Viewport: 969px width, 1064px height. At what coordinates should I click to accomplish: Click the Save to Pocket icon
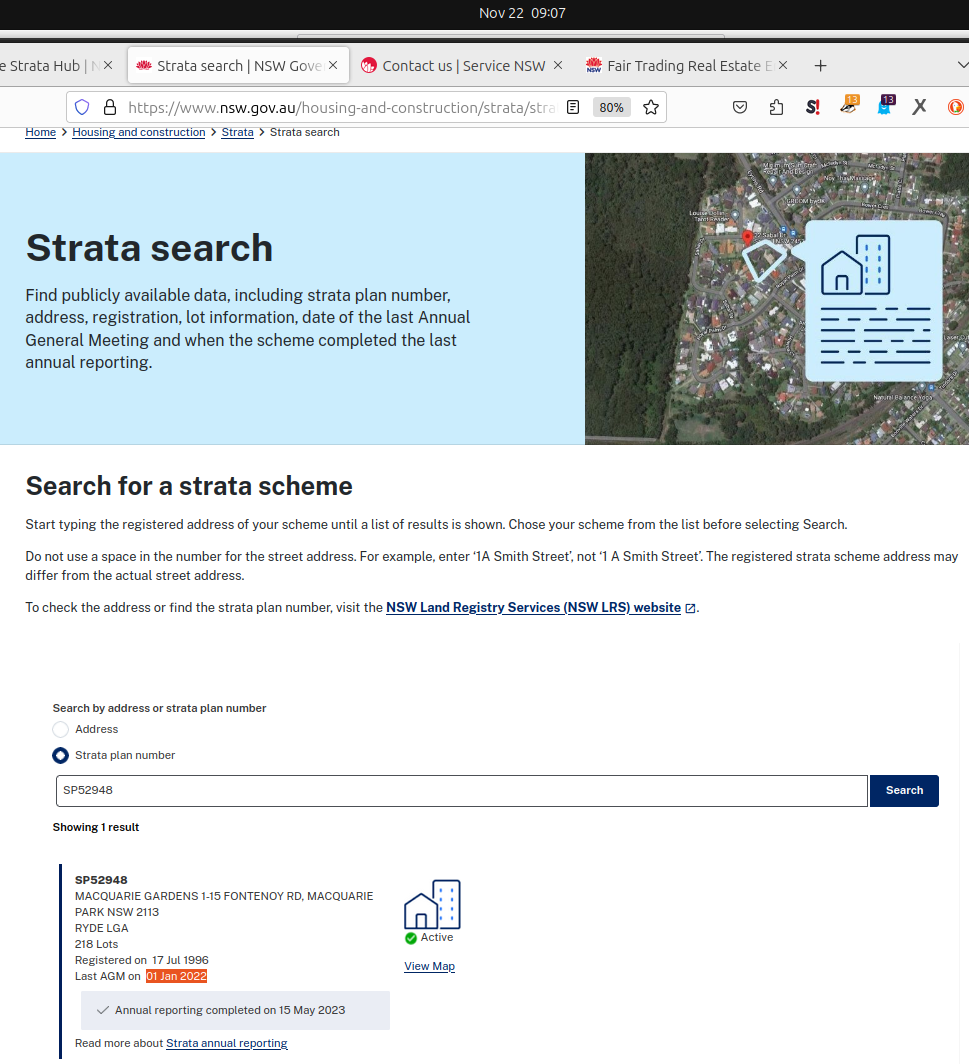(x=740, y=107)
